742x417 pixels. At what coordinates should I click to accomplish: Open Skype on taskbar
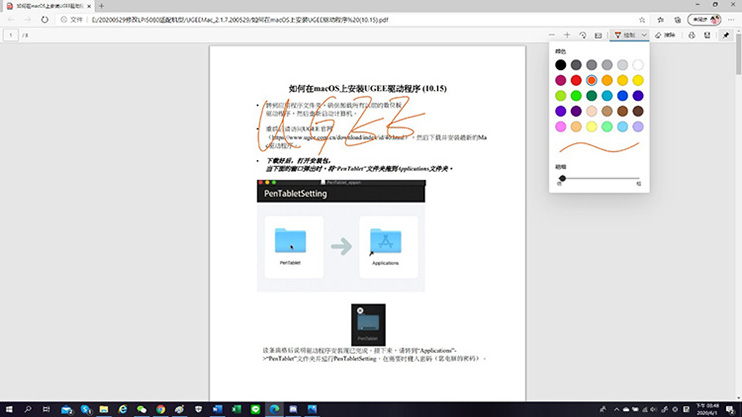click(86, 409)
